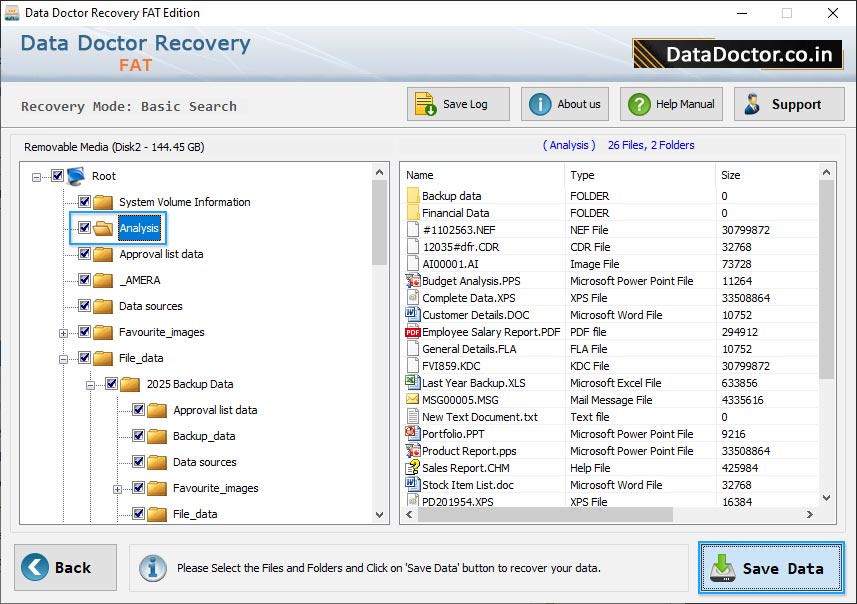The width and height of the screenshot is (857, 604).
Task: Open About us info icon
Action: point(540,105)
